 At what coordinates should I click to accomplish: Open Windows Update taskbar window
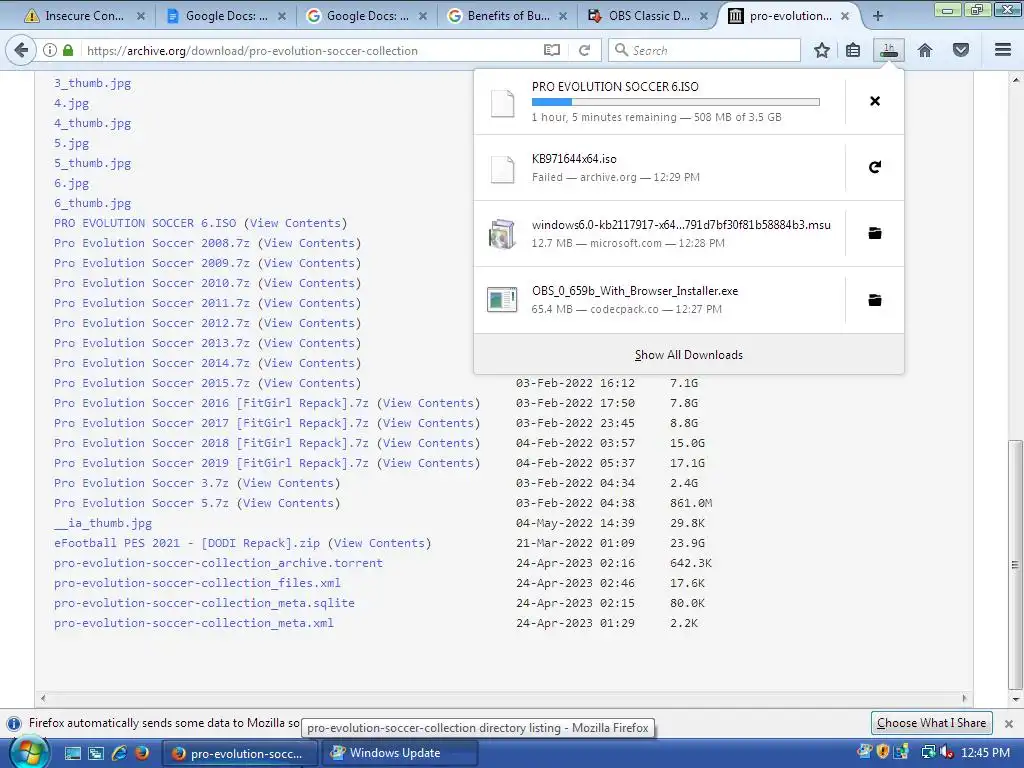(x=400, y=753)
